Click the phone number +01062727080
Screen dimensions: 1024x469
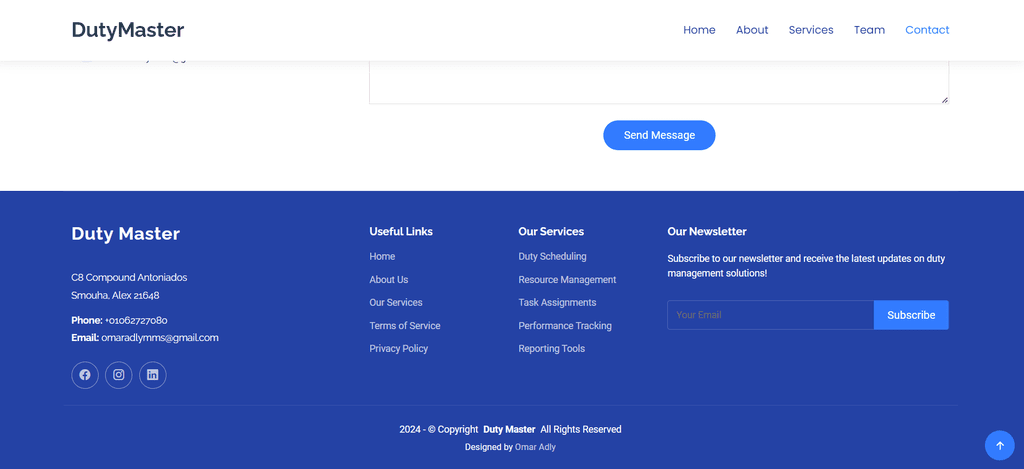[x=136, y=320]
